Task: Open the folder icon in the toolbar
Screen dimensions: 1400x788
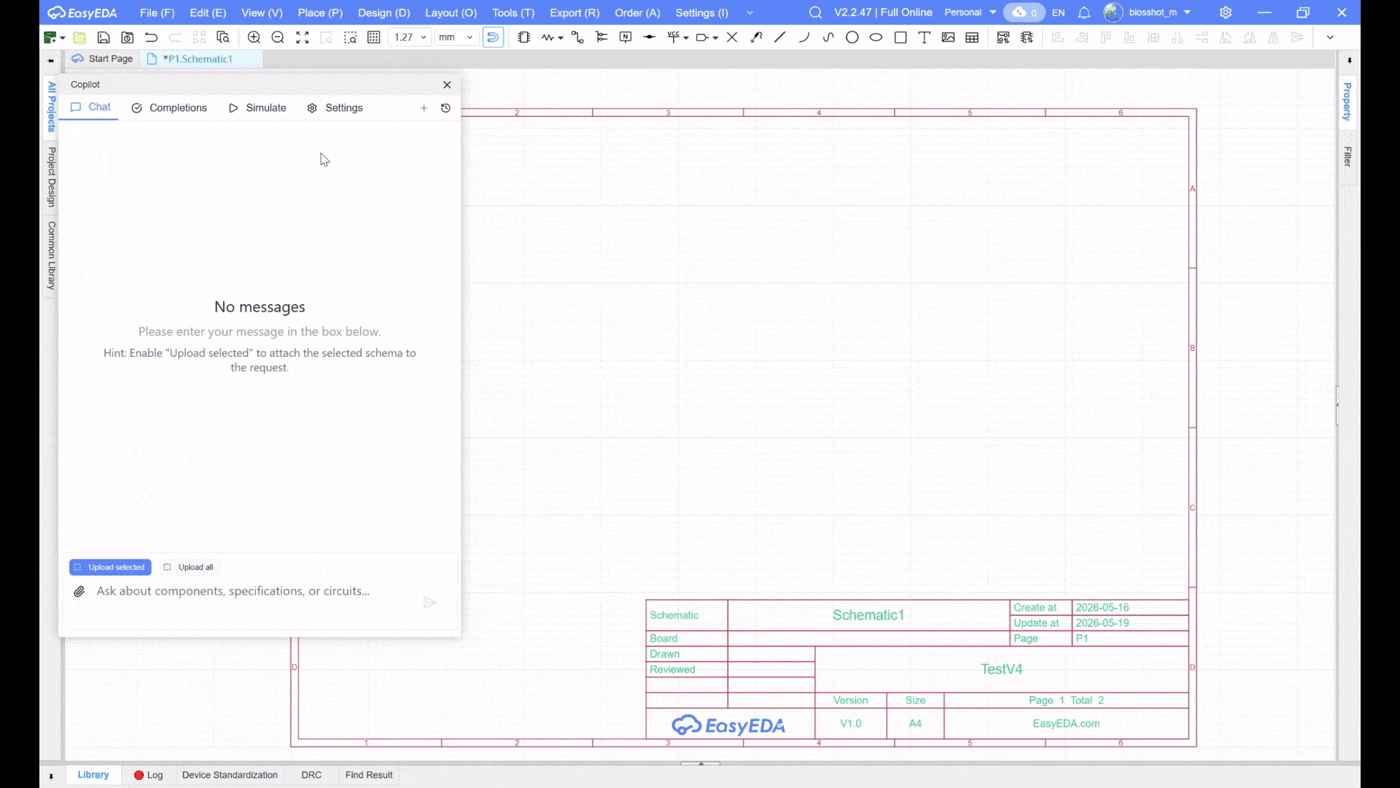Action: 79,37
